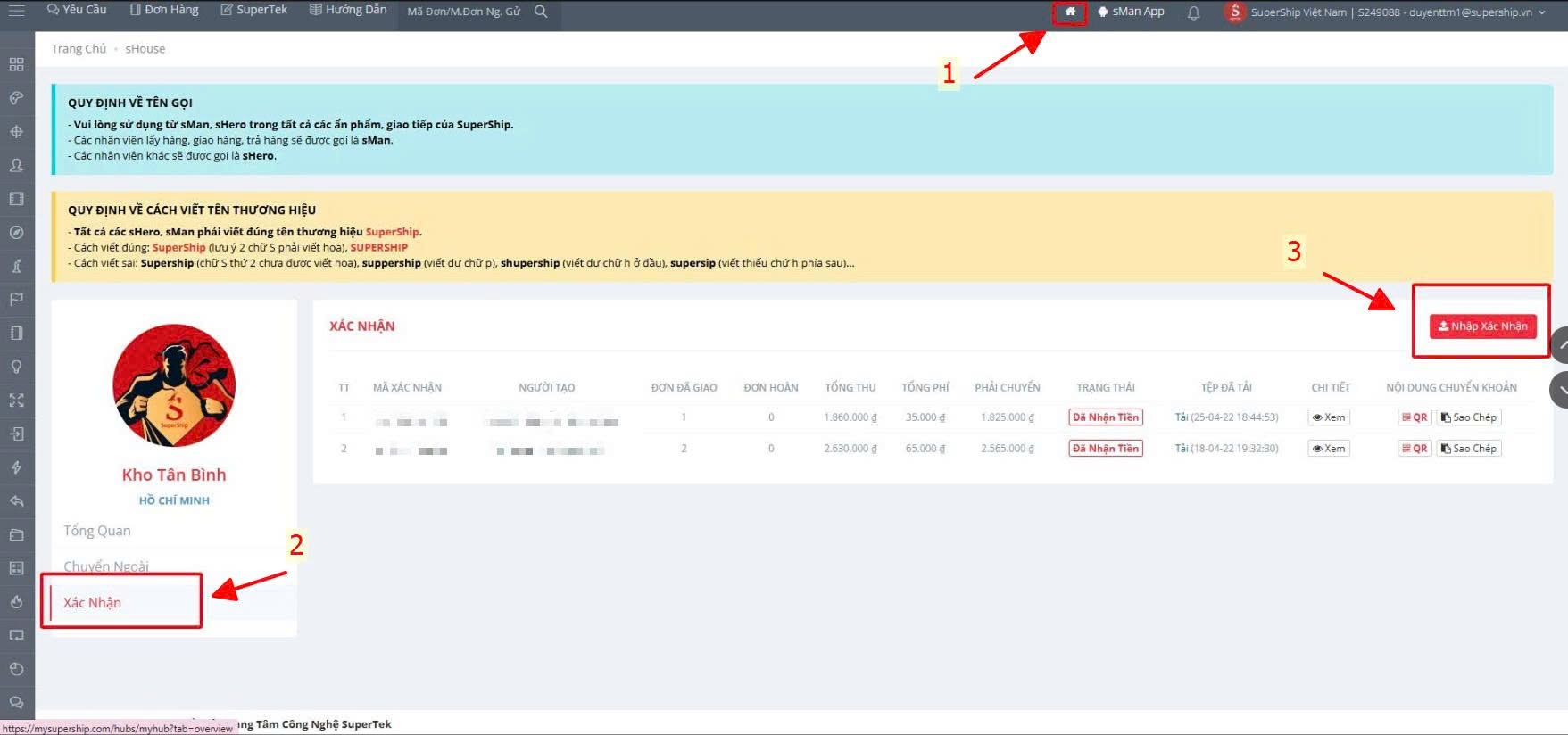1568x735 pixels.
Task: Select the Tổng Quan tab
Action: [x=97, y=531]
